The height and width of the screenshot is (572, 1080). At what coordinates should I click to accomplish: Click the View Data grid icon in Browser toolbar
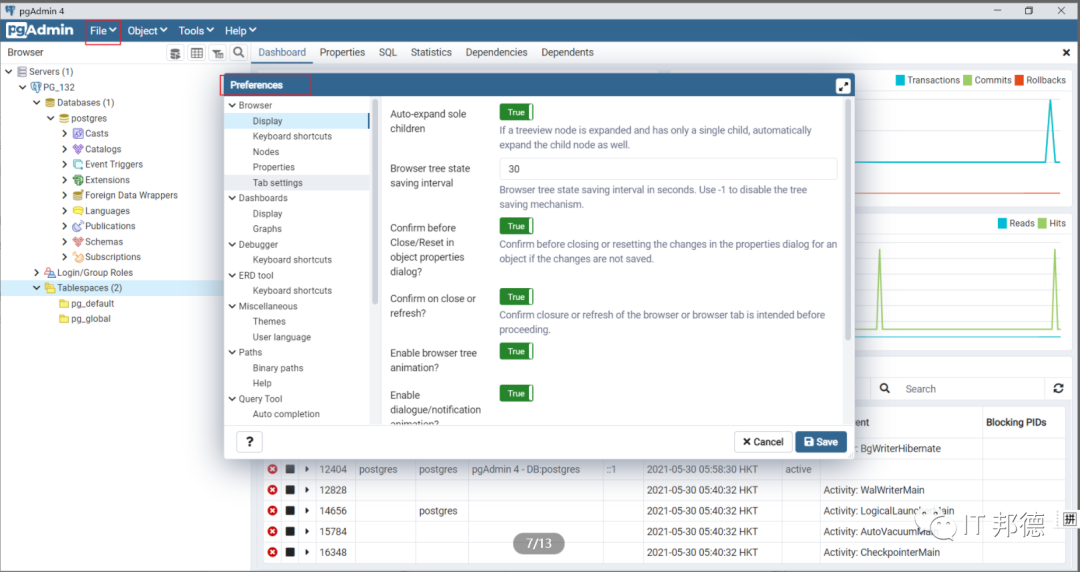tap(196, 53)
